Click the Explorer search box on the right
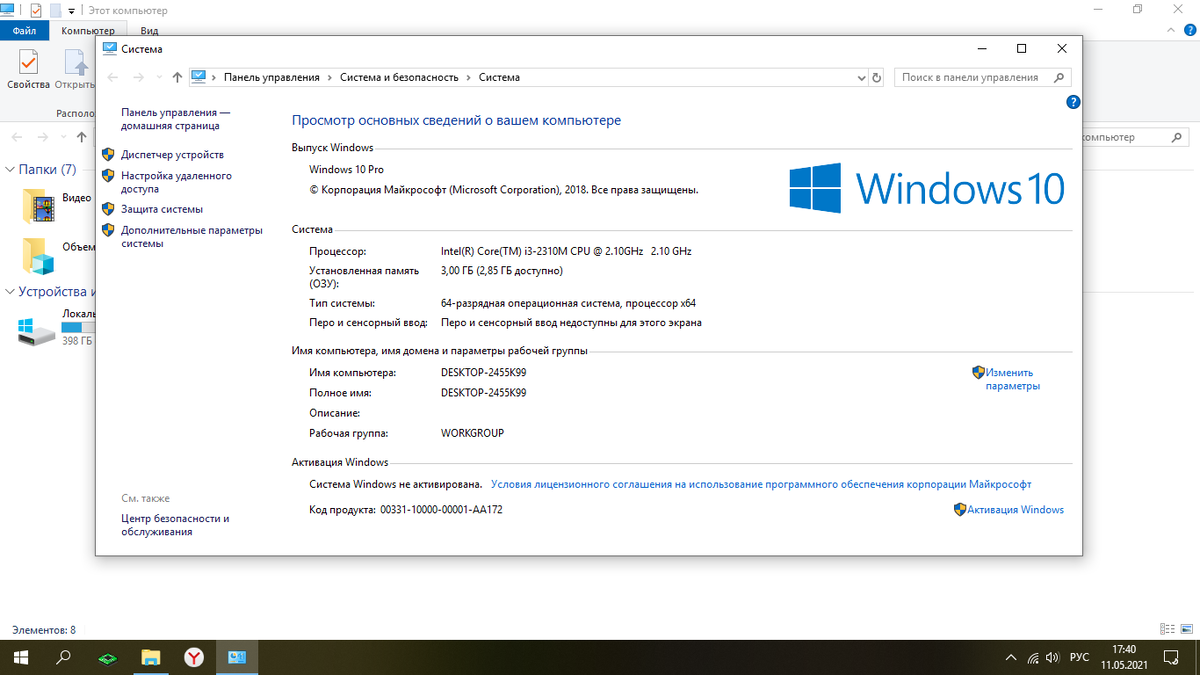Image resolution: width=1200 pixels, height=675 pixels. (1138, 137)
